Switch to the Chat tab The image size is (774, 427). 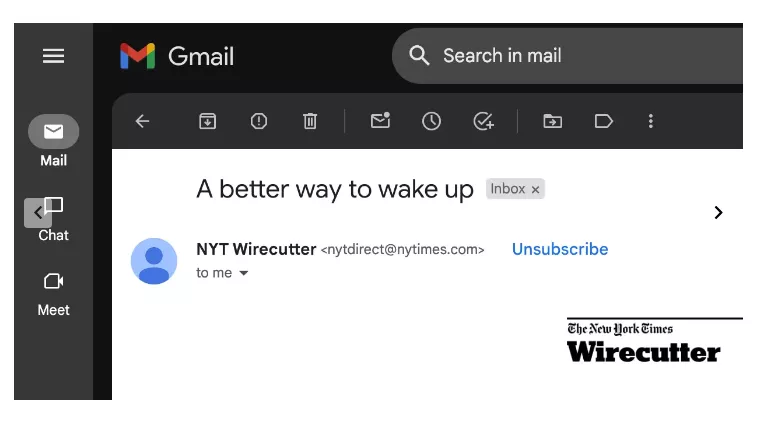tap(53, 219)
